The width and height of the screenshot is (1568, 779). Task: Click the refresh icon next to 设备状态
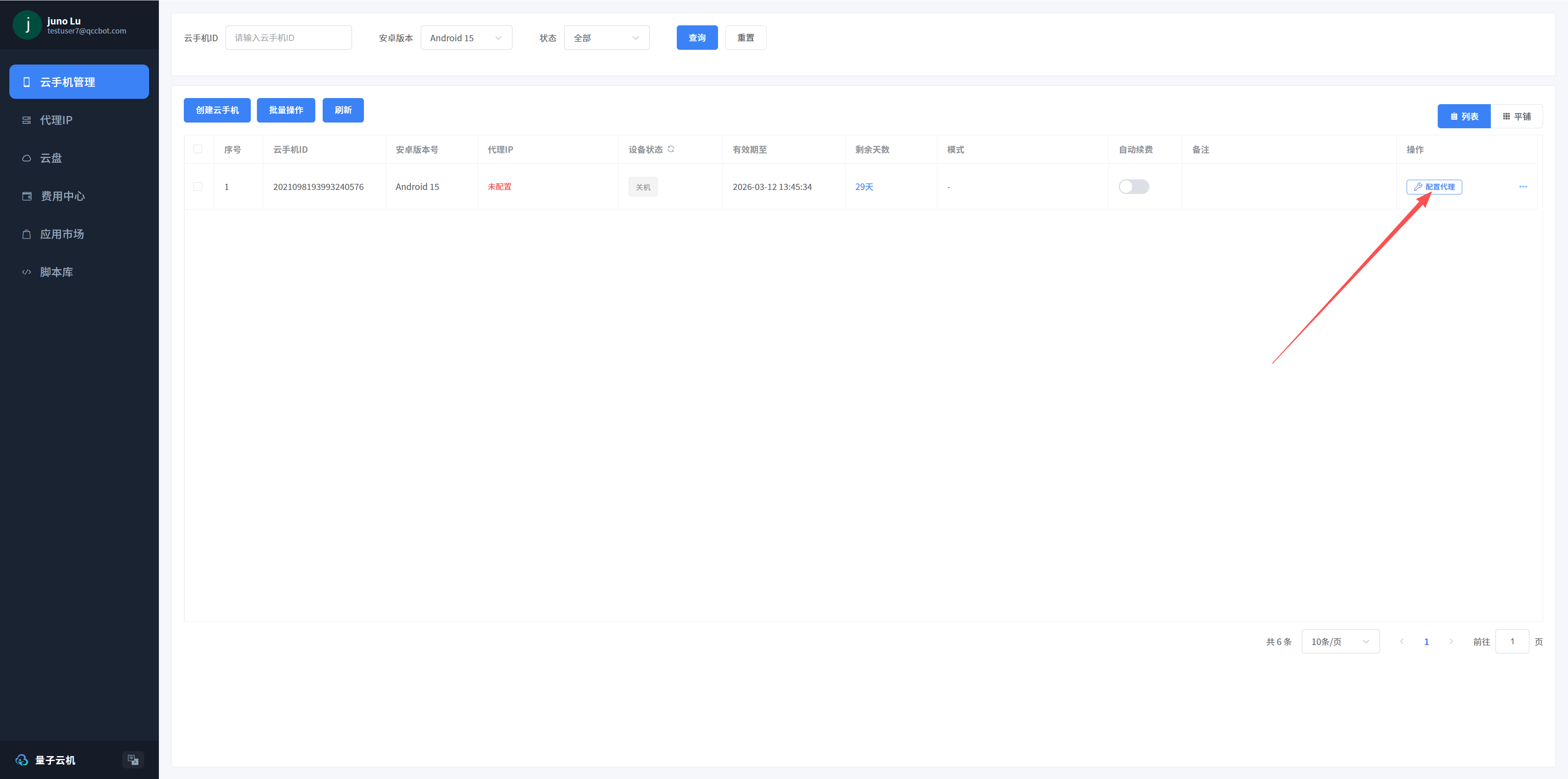(671, 149)
